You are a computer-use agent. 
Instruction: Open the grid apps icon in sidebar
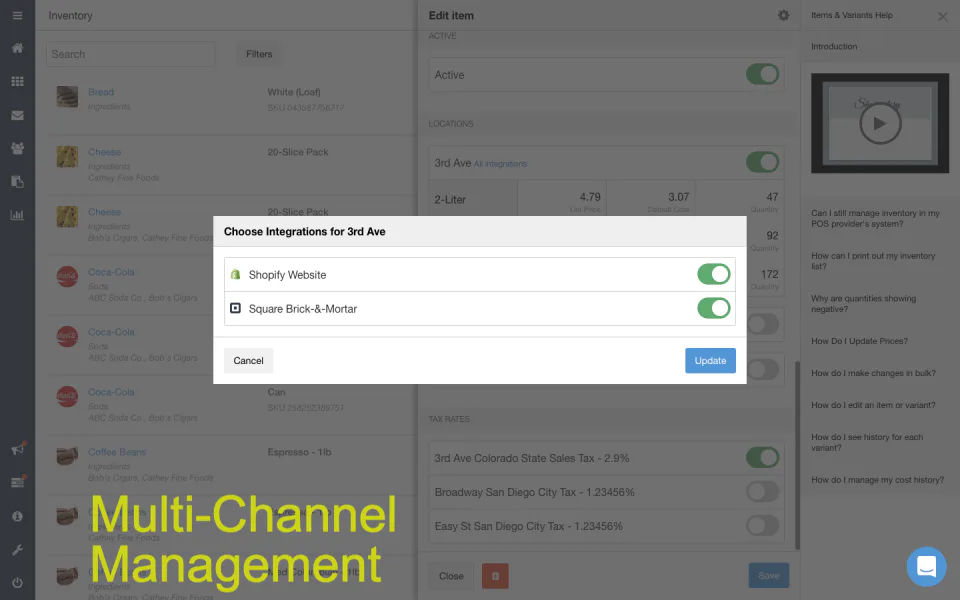pyautogui.click(x=17, y=81)
